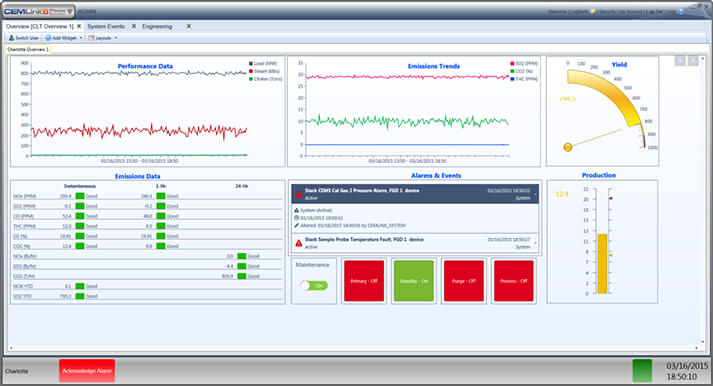Image resolution: width=713 pixels, height=386 pixels.
Task: Collapse the Cal Gas 2 Pressure Alarm arrow
Action: [x=535, y=194]
